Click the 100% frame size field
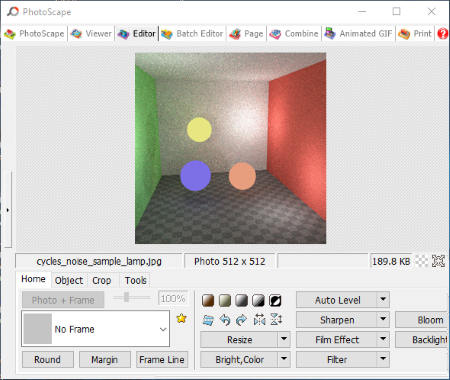Image resolution: width=450 pixels, height=380 pixels. [173, 298]
